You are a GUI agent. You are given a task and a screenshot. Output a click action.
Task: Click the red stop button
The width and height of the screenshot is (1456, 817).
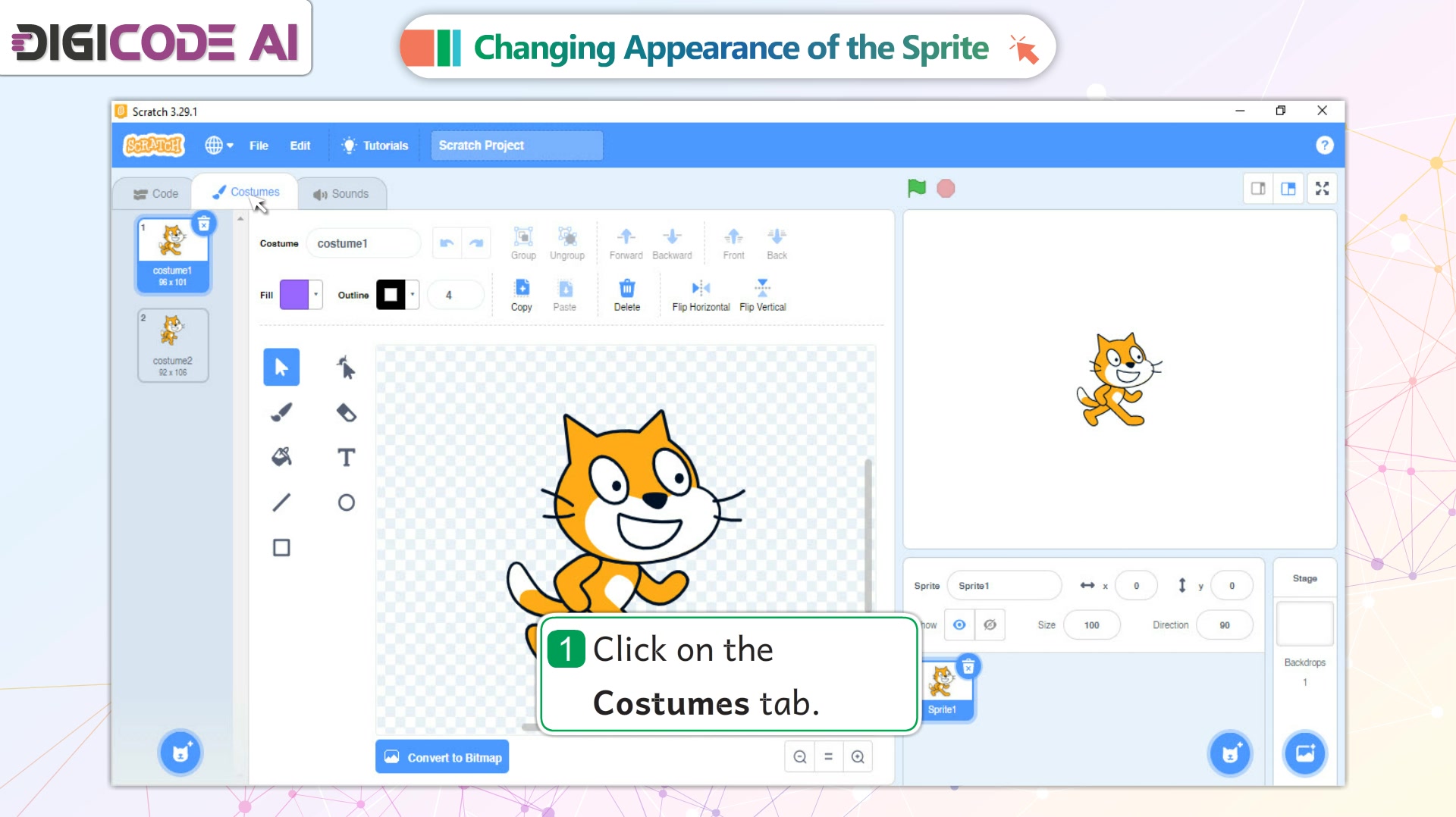click(x=946, y=188)
